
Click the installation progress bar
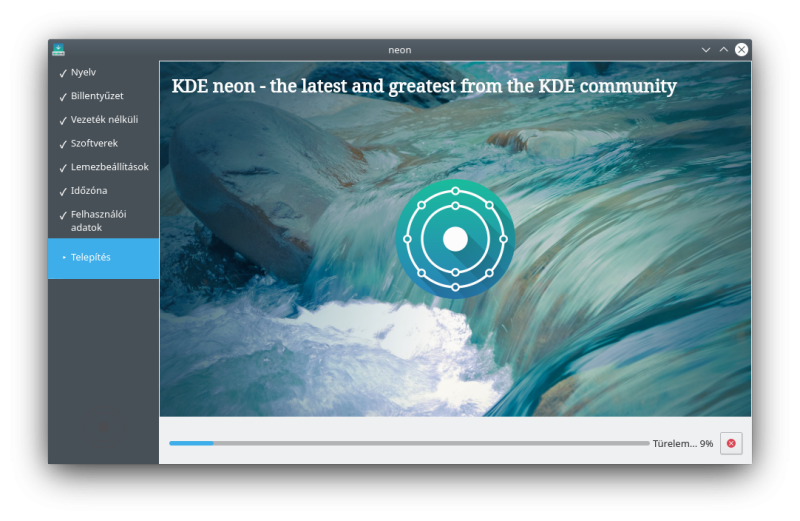409,443
